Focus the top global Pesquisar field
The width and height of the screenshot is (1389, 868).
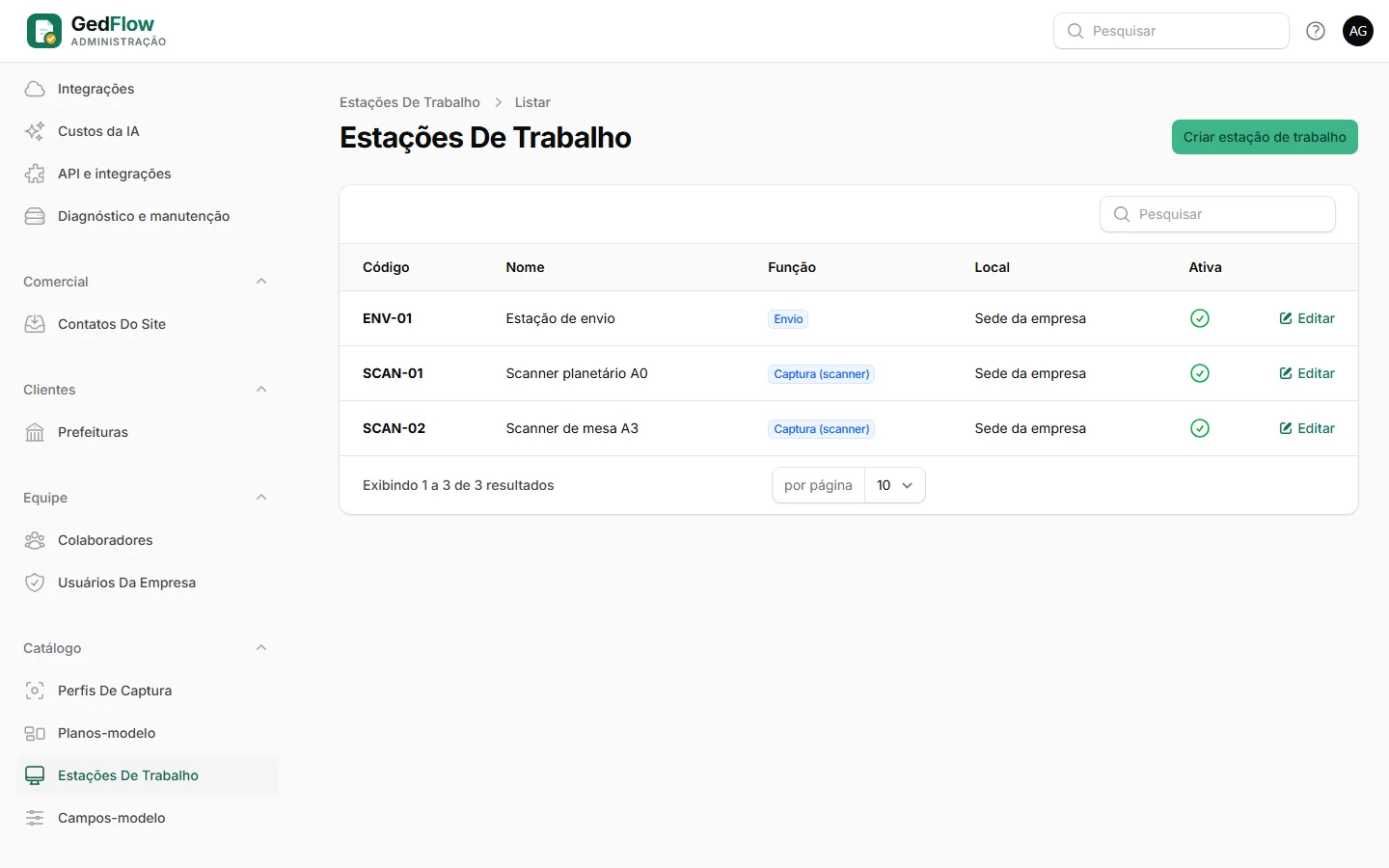point(1171,31)
